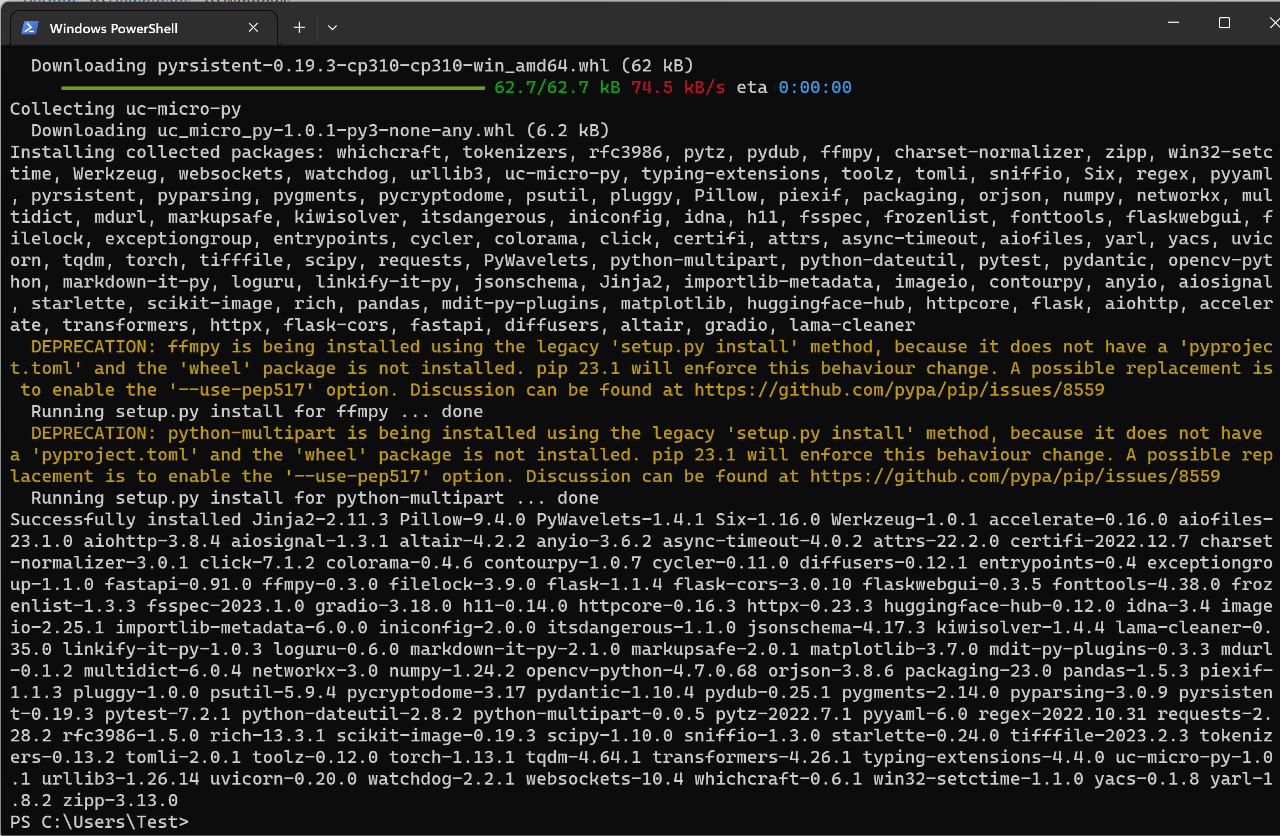Click the '62.7/62.7 kB' size text
This screenshot has width=1280, height=836.
tap(557, 88)
